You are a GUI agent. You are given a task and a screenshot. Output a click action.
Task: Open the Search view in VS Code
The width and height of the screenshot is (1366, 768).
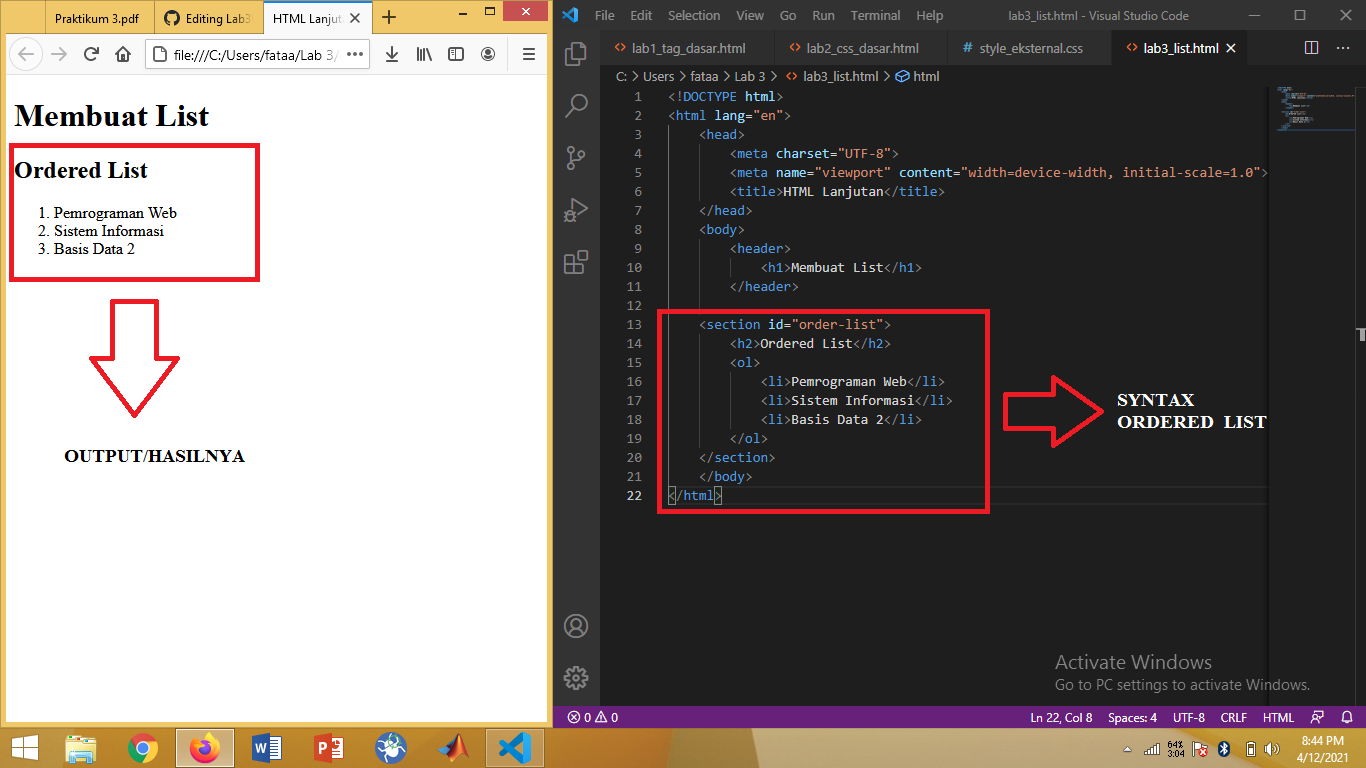(576, 106)
